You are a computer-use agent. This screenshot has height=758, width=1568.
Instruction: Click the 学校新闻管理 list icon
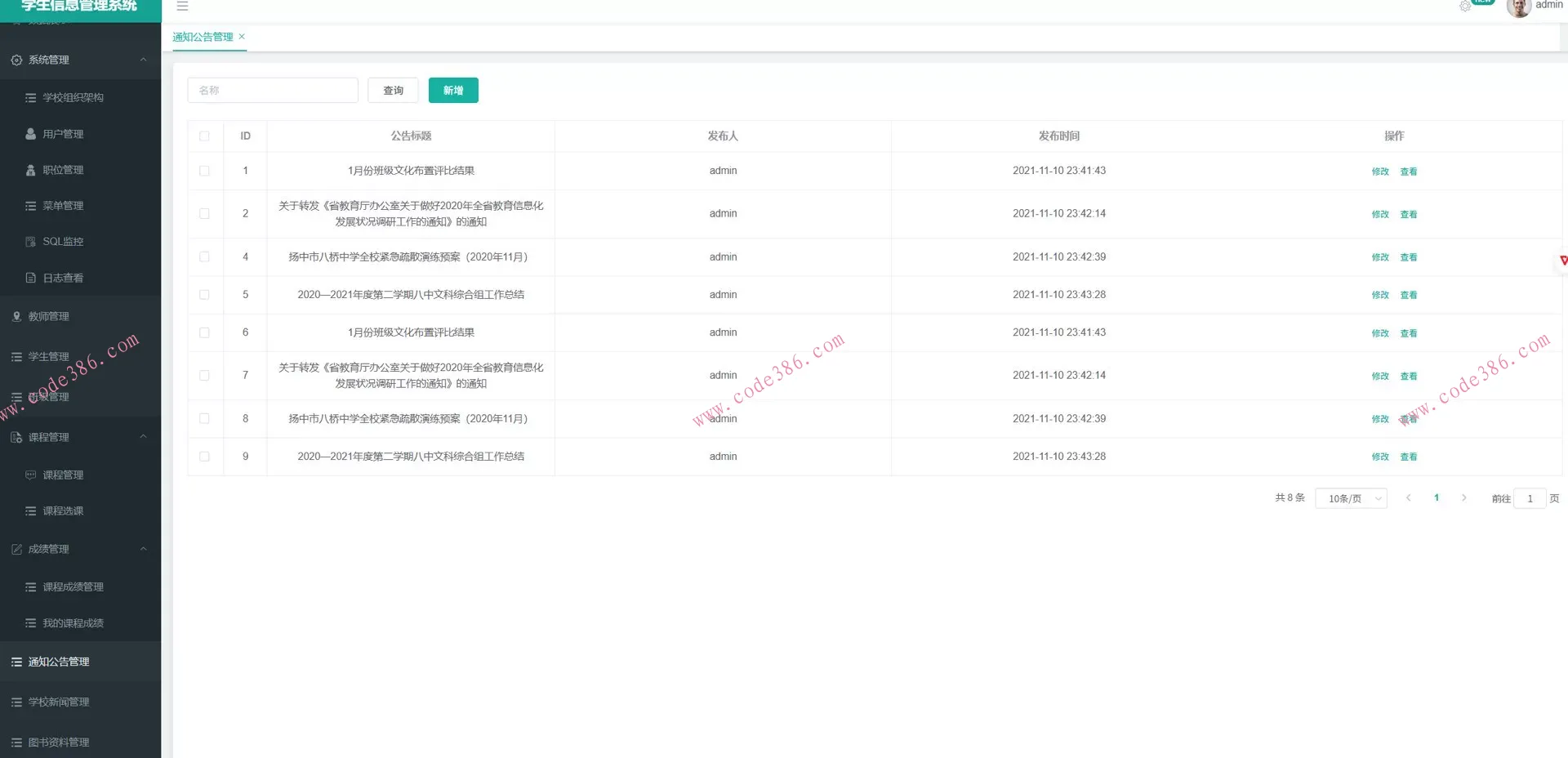click(x=16, y=702)
